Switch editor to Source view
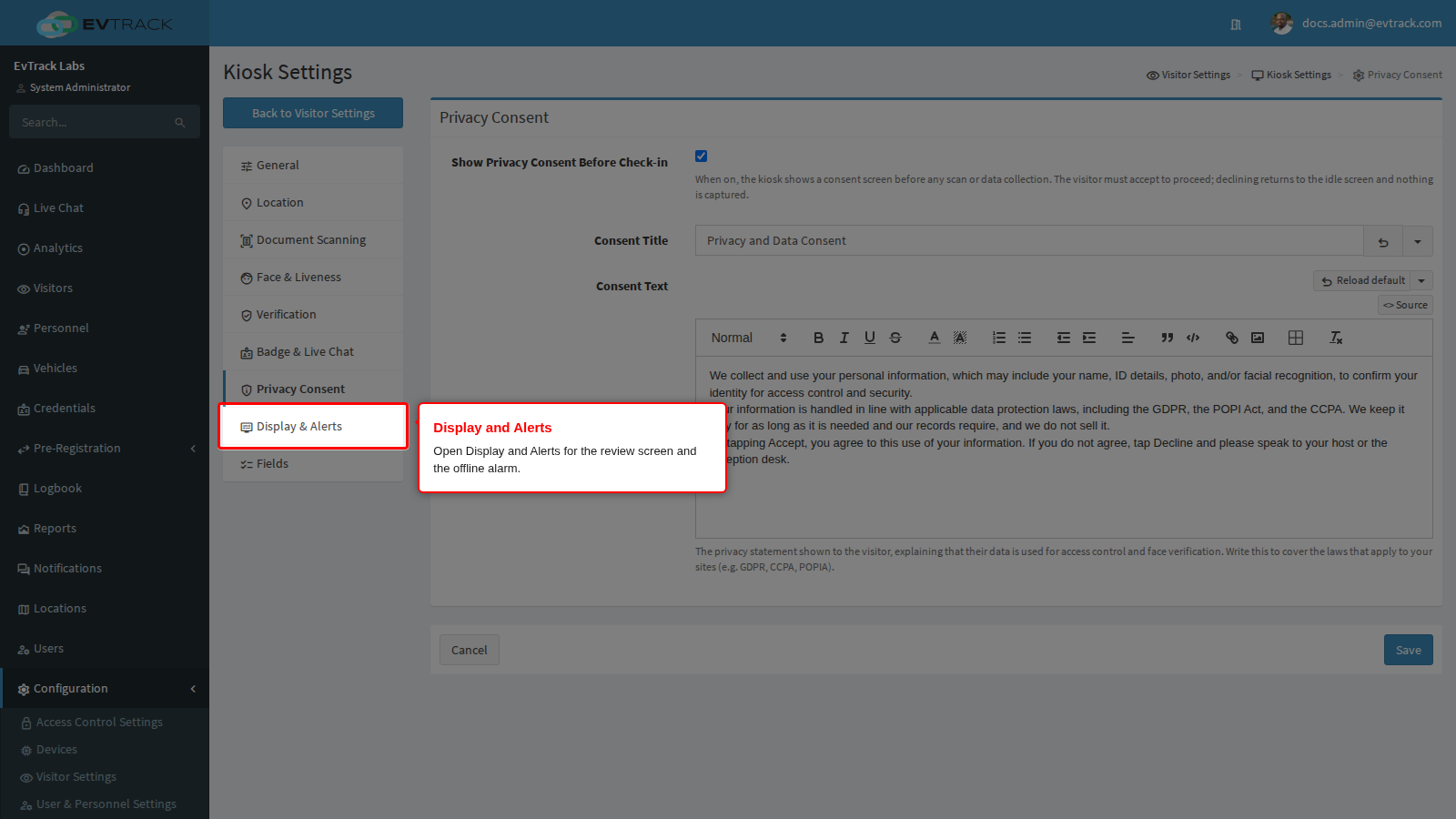Image resolution: width=1456 pixels, height=819 pixels. (1405, 305)
